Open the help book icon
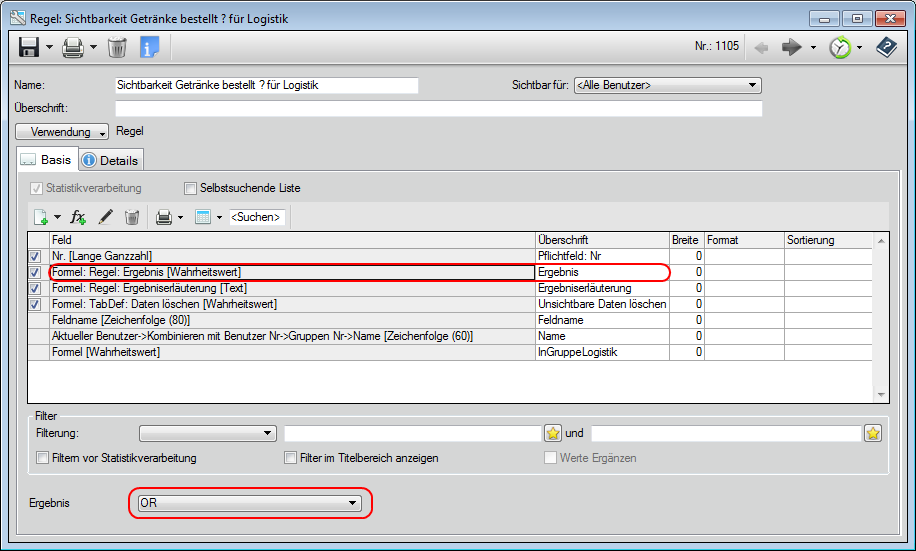This screenshot has width=916, height=551. (886, 47)
